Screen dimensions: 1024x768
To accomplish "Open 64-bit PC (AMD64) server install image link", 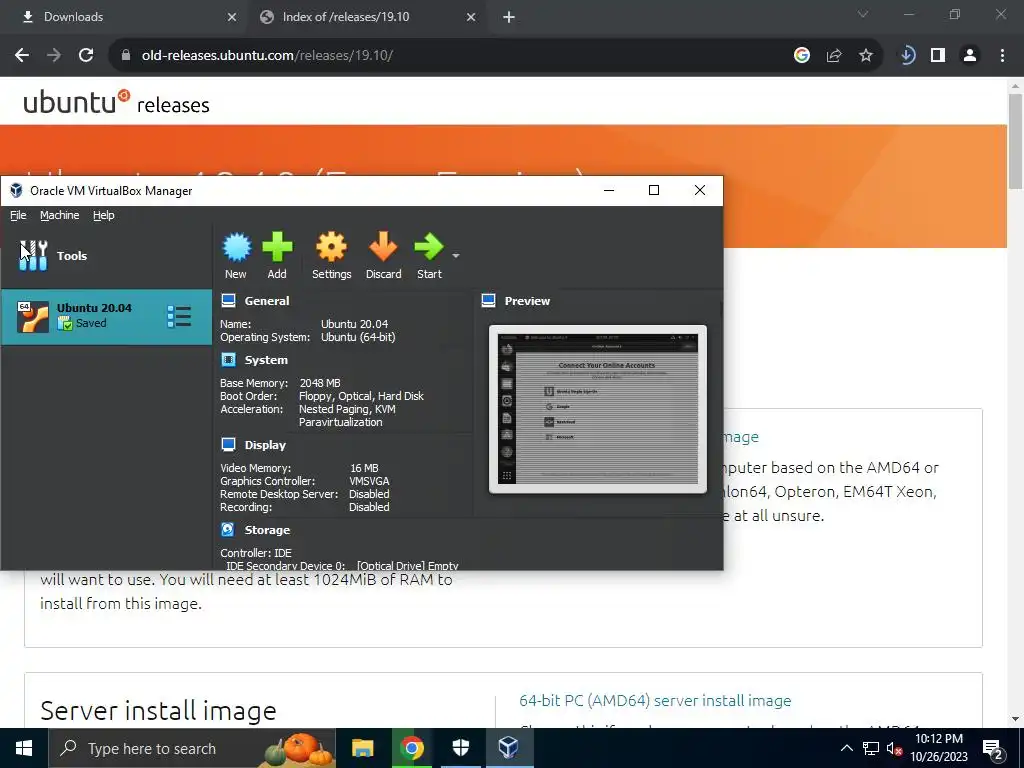I will coord(655,701).
